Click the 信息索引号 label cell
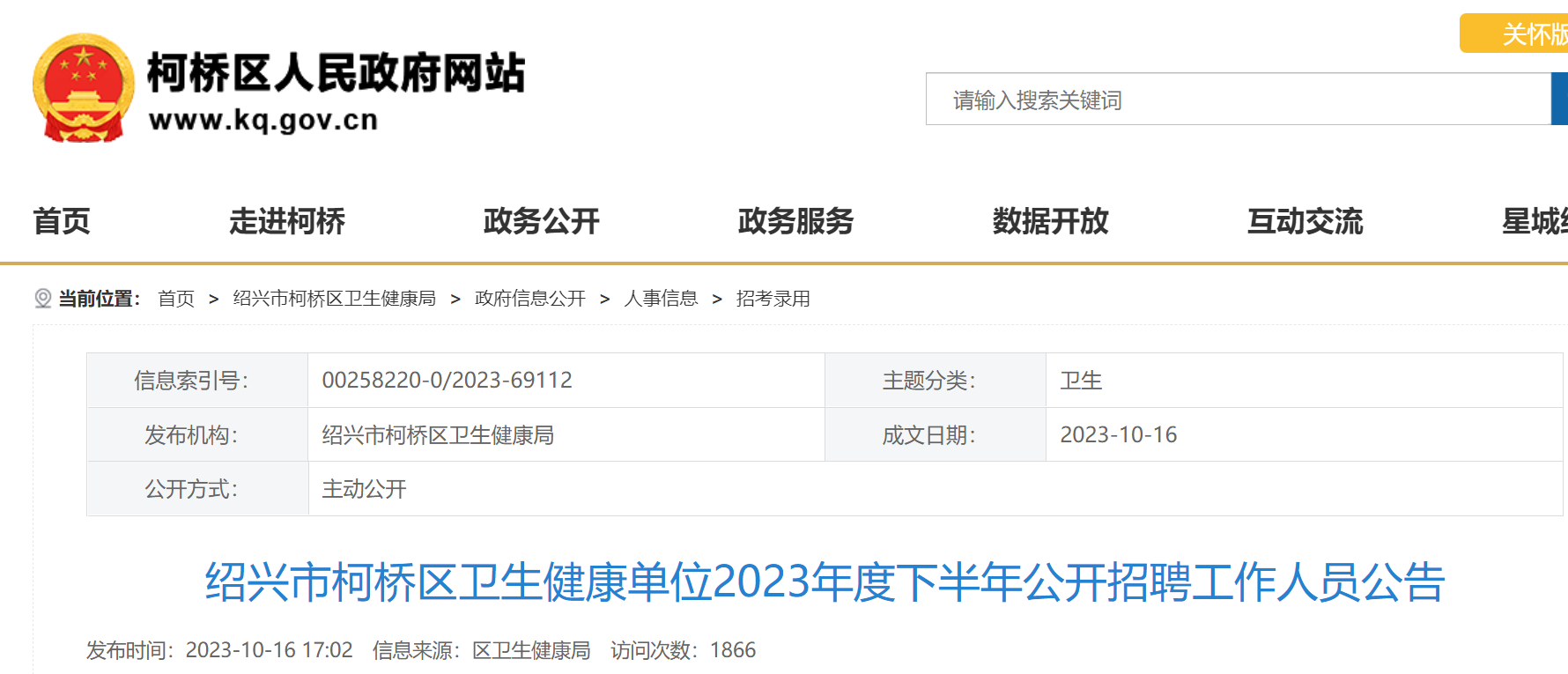 (197, 381)
